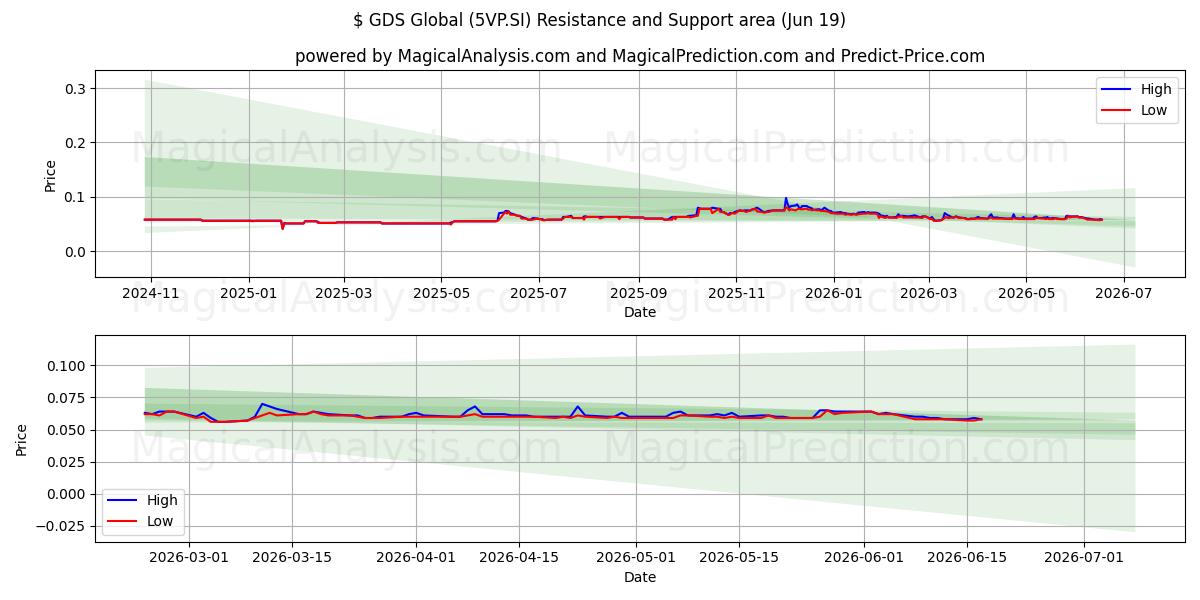Image resolution: width=1200 pixels, height=600 pixels.
Task: Click the '2026-06-15' date tick label
Action: click(x=967, y=559)
